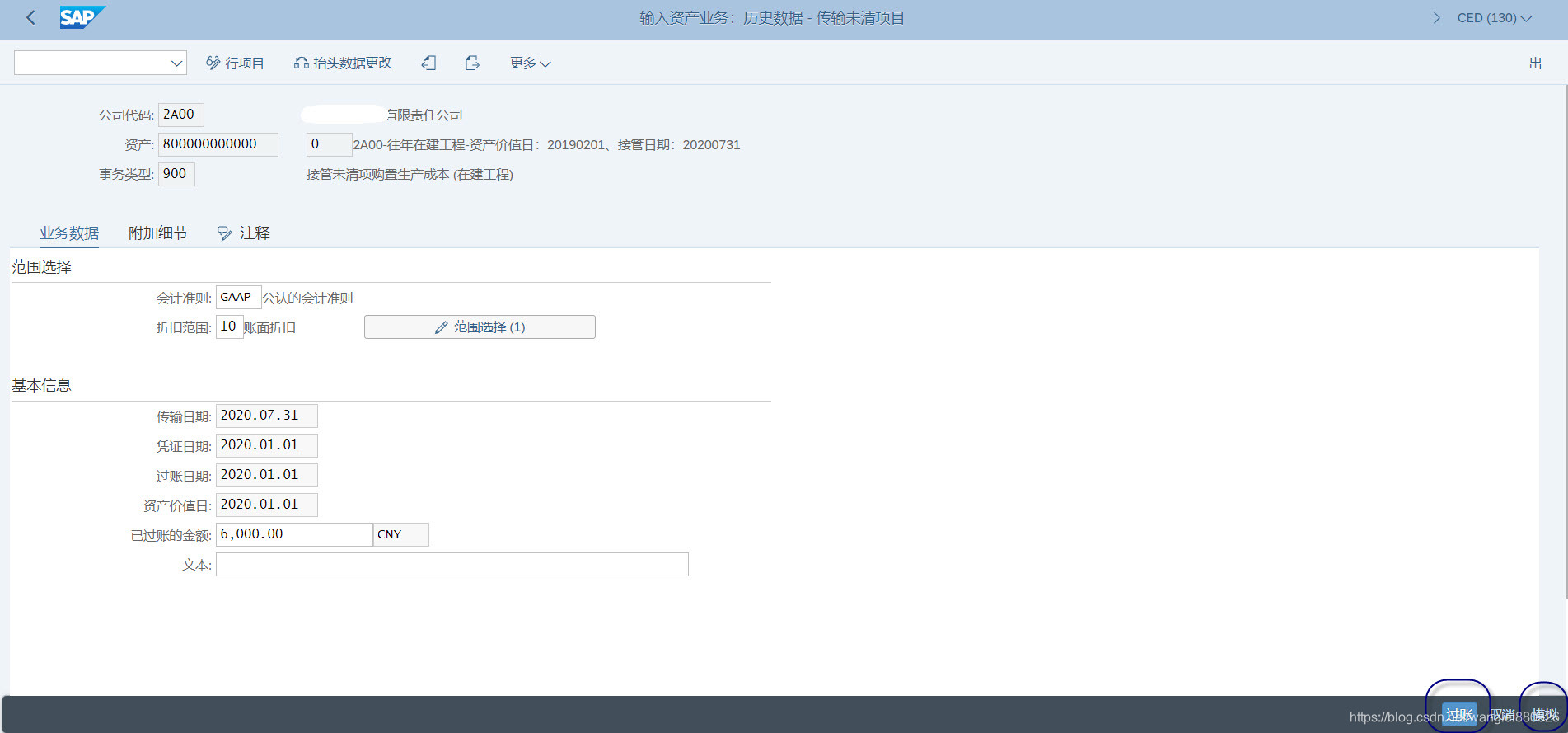Click the 已过账的金额 label
The image size is (1568, 733).
tap(171, 536)
